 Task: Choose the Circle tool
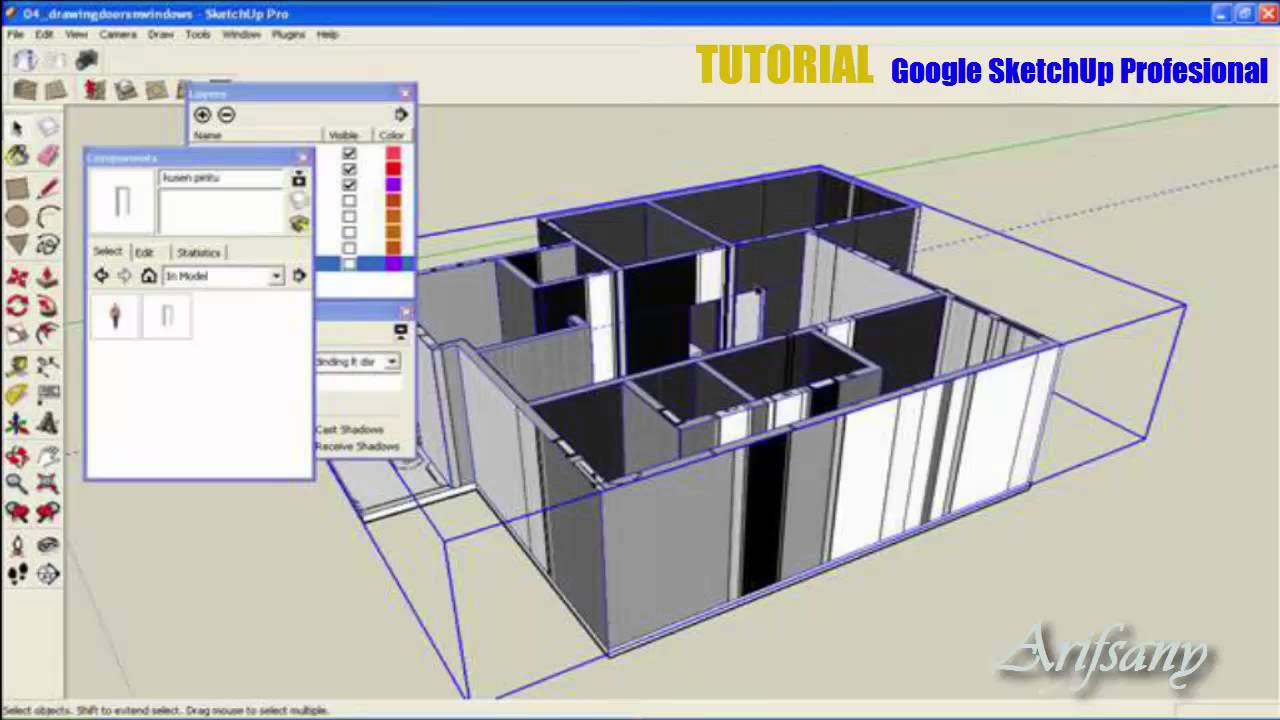click(x=17, y=216)
